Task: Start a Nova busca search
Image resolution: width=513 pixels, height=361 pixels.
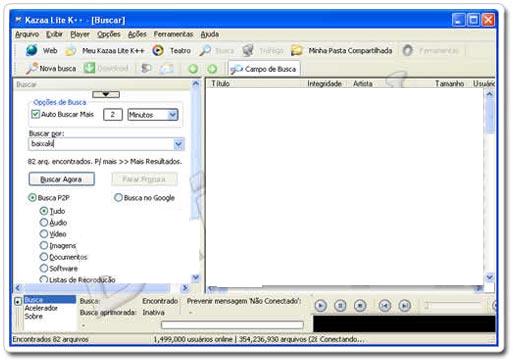Action: pyautogui.click(x=51, y=69)
